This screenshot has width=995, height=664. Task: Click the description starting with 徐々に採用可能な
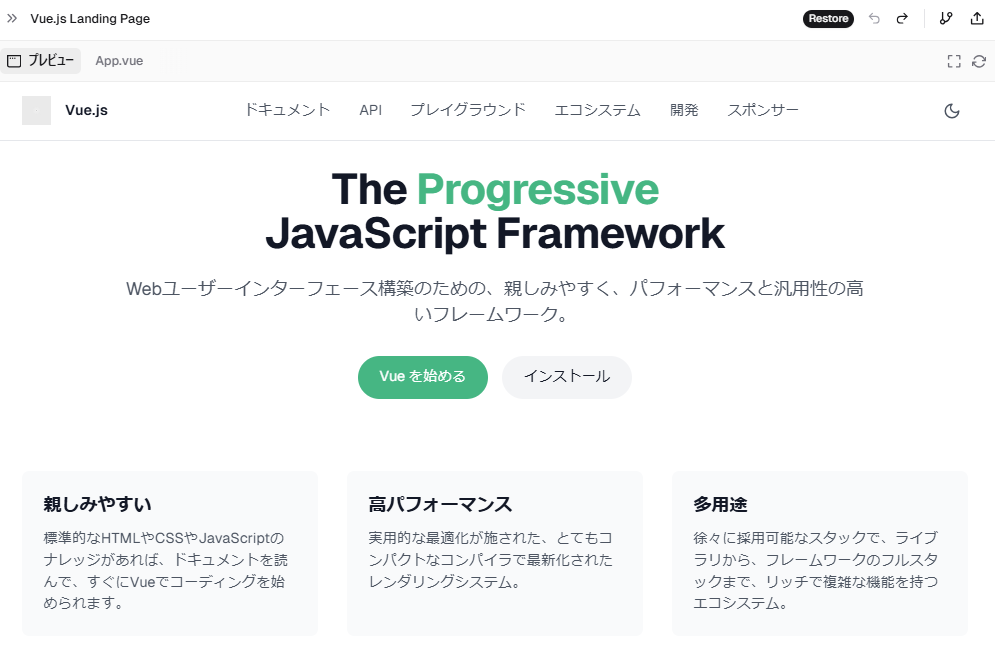[x=815, y=570]
